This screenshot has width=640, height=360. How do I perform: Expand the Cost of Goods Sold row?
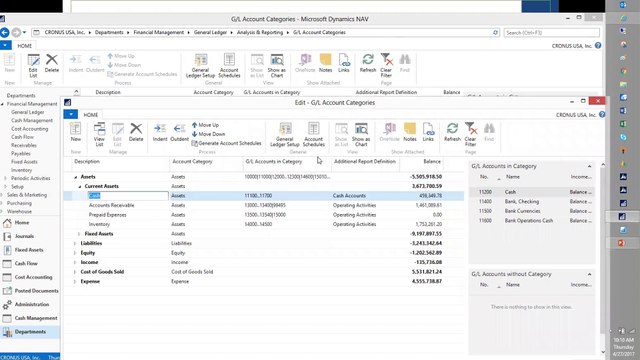[75, 272]
